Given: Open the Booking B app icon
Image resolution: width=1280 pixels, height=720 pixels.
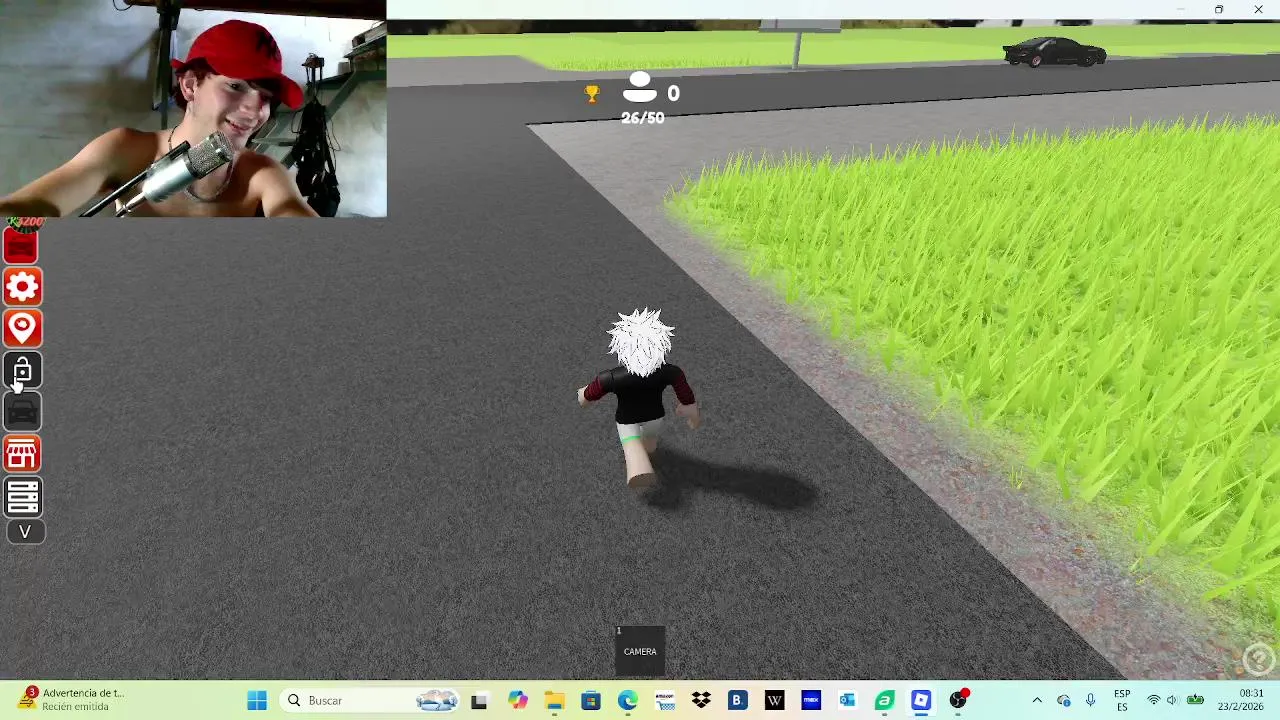Looking at the screenshot, I should [738, 701].
